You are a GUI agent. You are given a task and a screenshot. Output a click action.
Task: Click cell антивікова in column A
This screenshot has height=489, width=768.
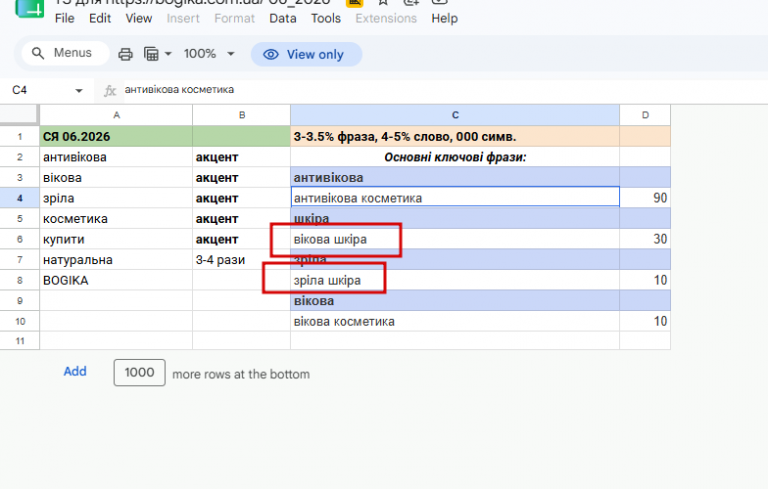(116, 157)
